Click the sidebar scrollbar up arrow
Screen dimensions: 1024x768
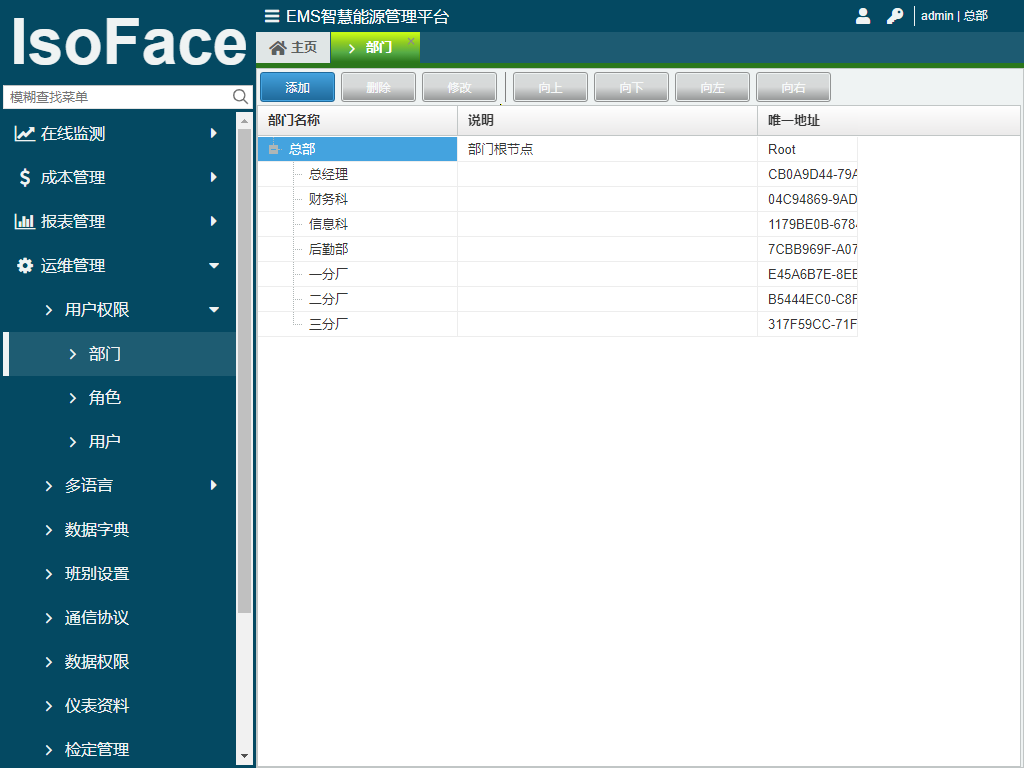244,121
